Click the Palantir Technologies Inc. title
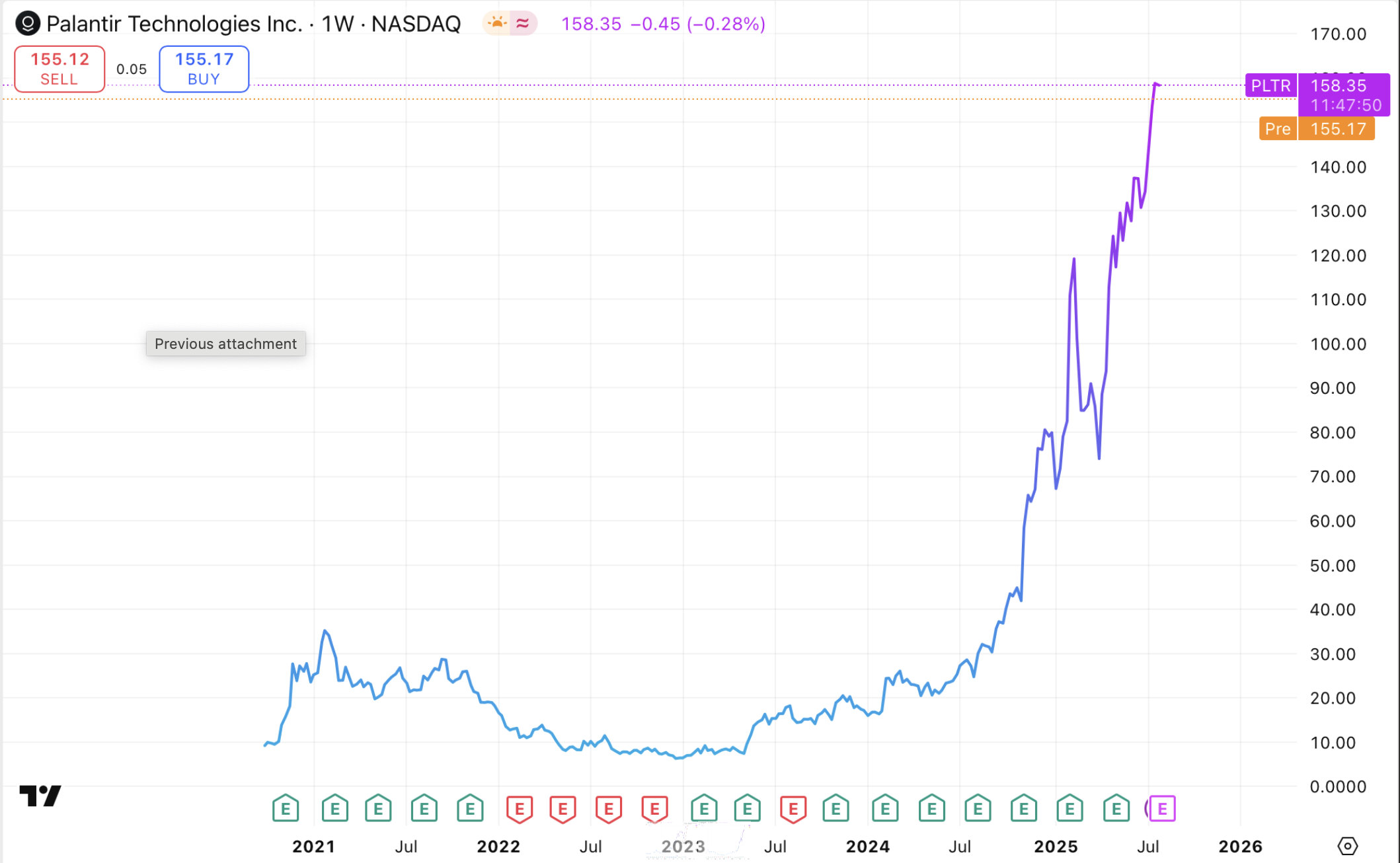Image resolution: width=1400 pixels, height=863 pixels. click(174, 24)
